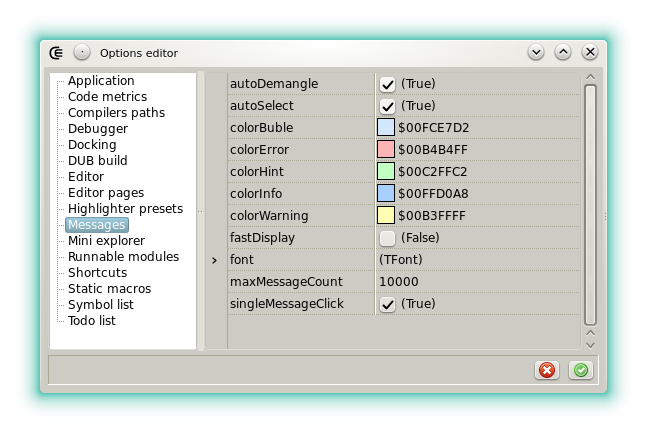
Task: Select Highlighter presets in the list
Action: pos(125,209)
